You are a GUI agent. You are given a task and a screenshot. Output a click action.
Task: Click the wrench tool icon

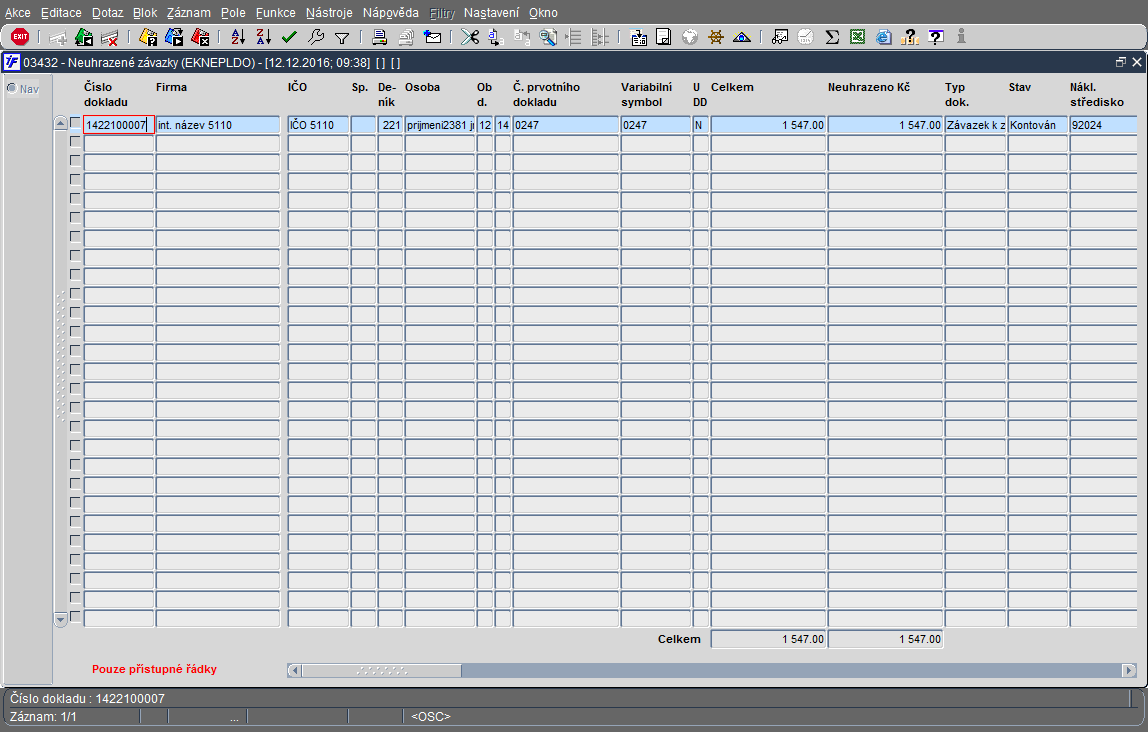click(316, 37)
